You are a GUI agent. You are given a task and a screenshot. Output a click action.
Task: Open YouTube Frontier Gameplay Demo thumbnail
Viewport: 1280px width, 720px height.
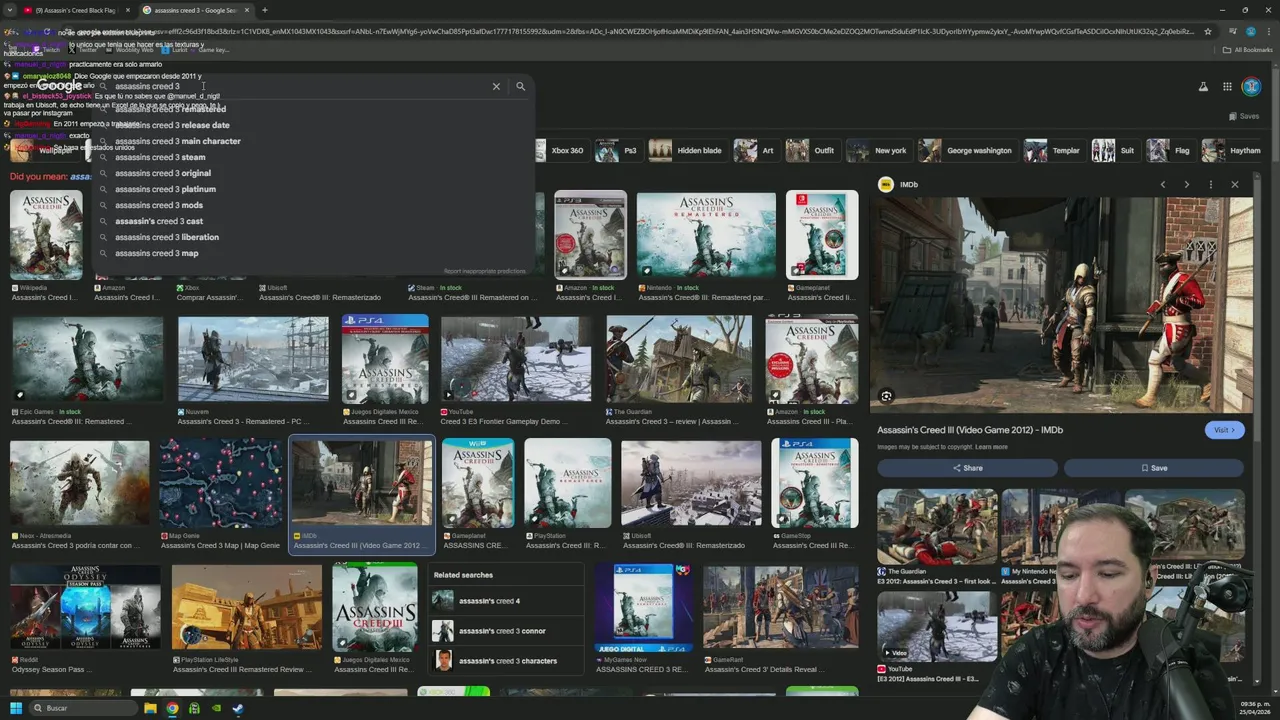point(516,359)
